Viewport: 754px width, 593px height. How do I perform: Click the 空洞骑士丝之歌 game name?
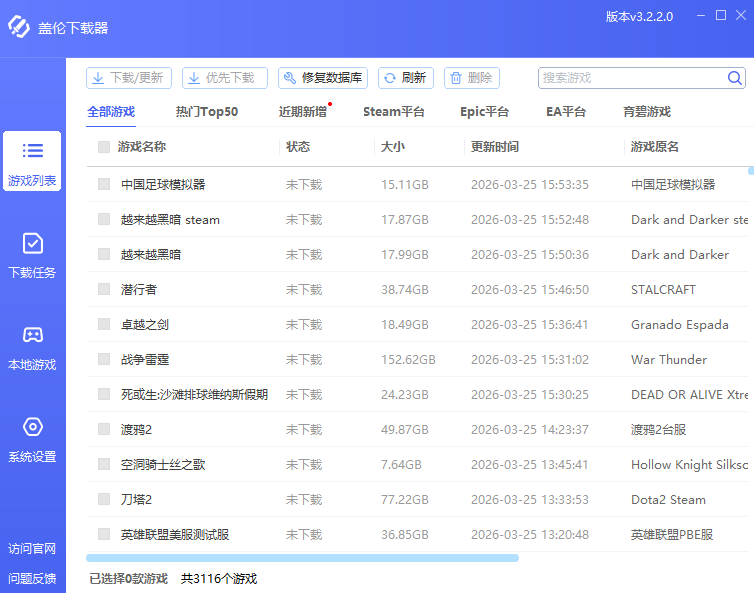(x=163, y=465)
